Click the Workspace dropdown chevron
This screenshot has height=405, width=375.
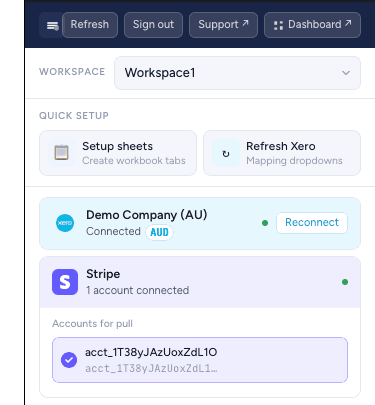[x=346, y=73]
